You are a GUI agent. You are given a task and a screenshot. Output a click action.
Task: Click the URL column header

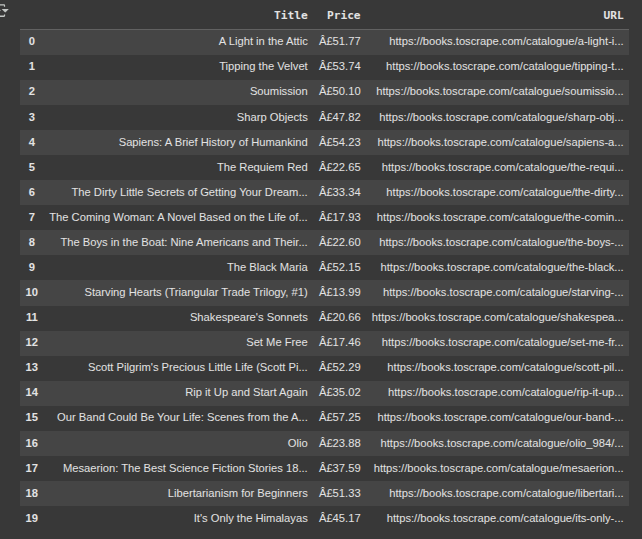pos(613,15)
